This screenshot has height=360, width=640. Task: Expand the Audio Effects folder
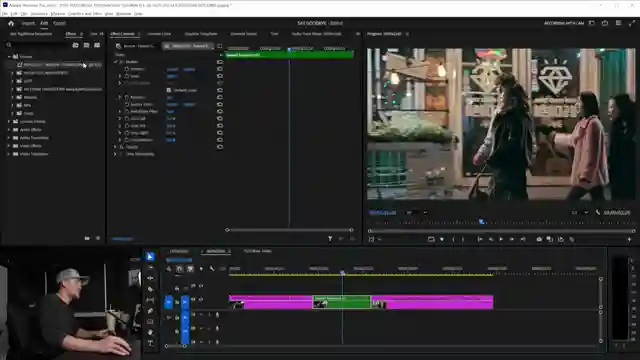(9, 130)
